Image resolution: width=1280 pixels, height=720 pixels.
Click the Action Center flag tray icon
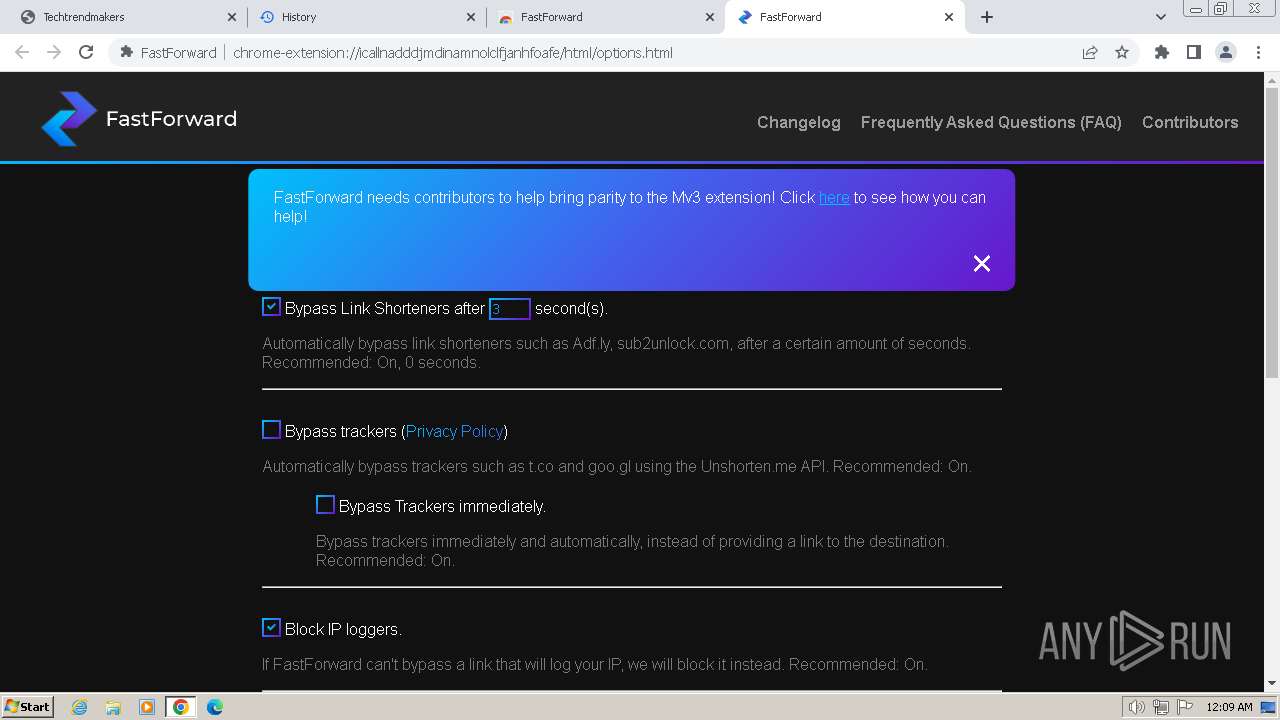pos(1183,707)
